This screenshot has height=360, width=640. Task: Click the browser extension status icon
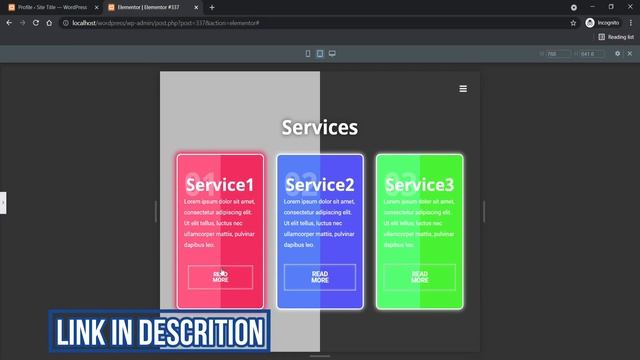573,7
